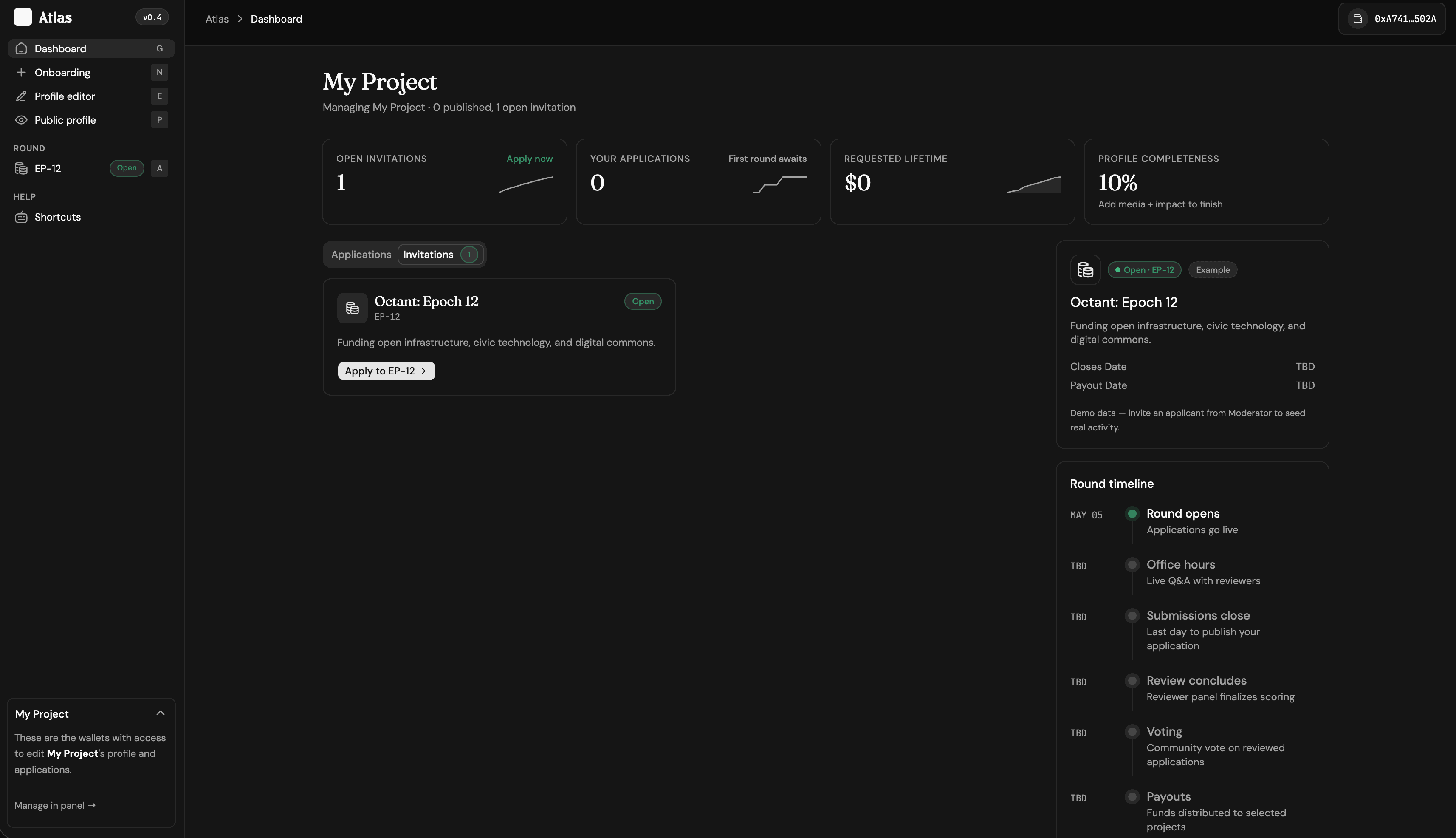Open the EP-12 round in sidebar

point(91,168)
